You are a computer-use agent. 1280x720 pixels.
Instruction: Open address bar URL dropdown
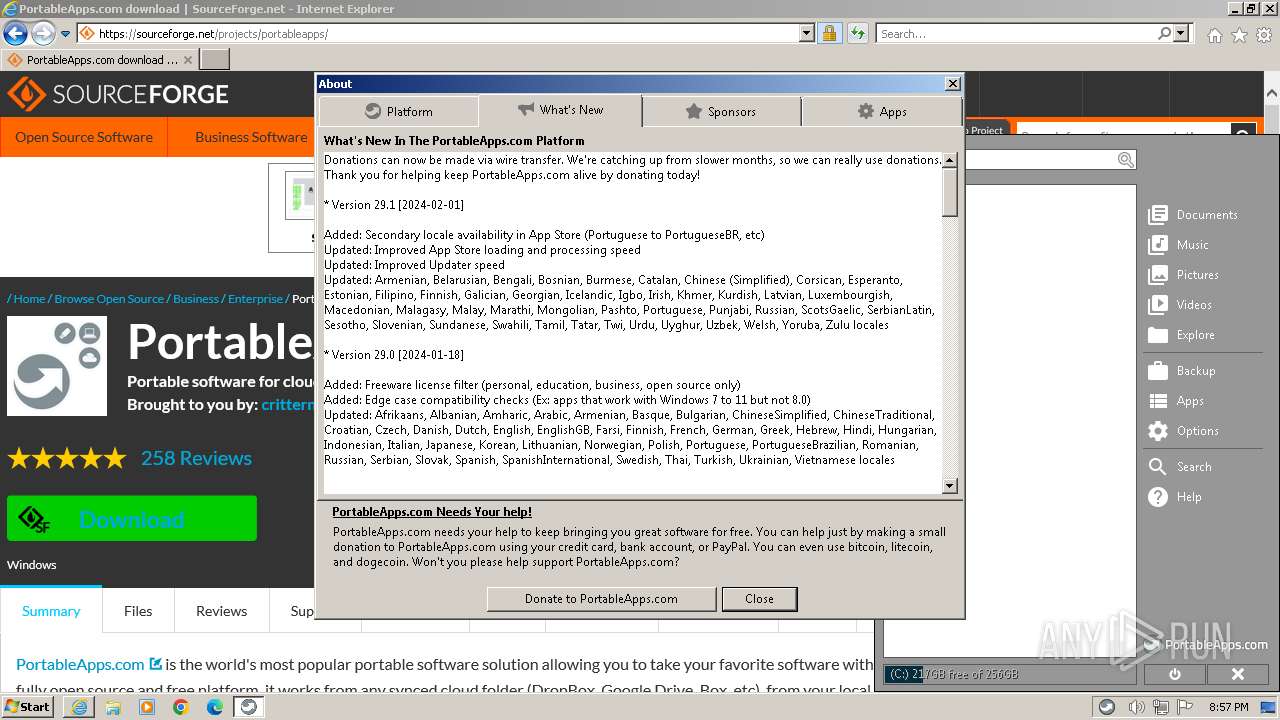pyautogui.click(x=807, y=33)
